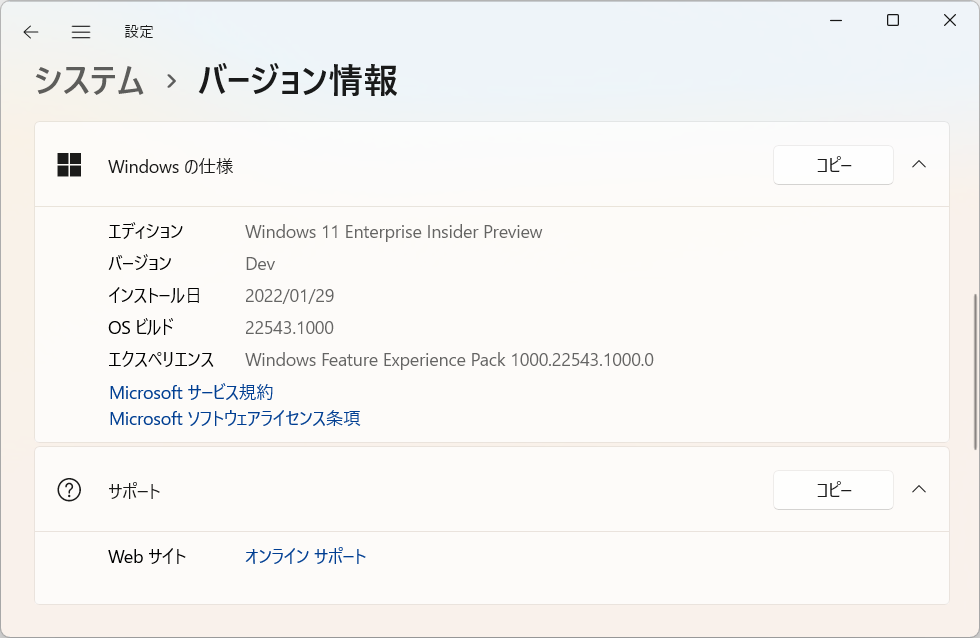Viewport: 980px width, 638px height.
Task: Click the install date 2022/01/29
Action: [x=289, y=296]
